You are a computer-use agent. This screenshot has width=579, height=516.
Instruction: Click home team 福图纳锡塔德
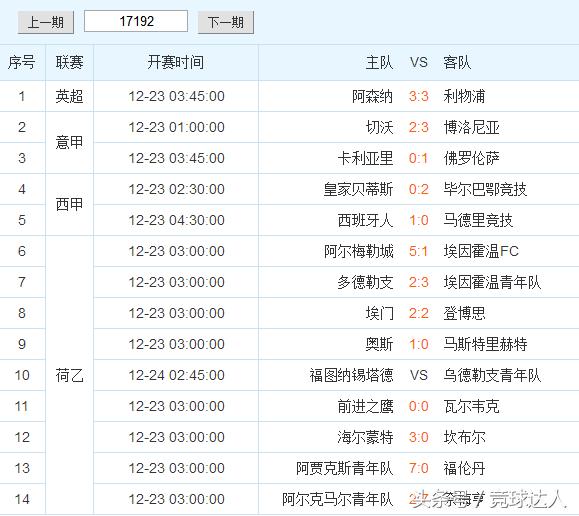point(351,376)
